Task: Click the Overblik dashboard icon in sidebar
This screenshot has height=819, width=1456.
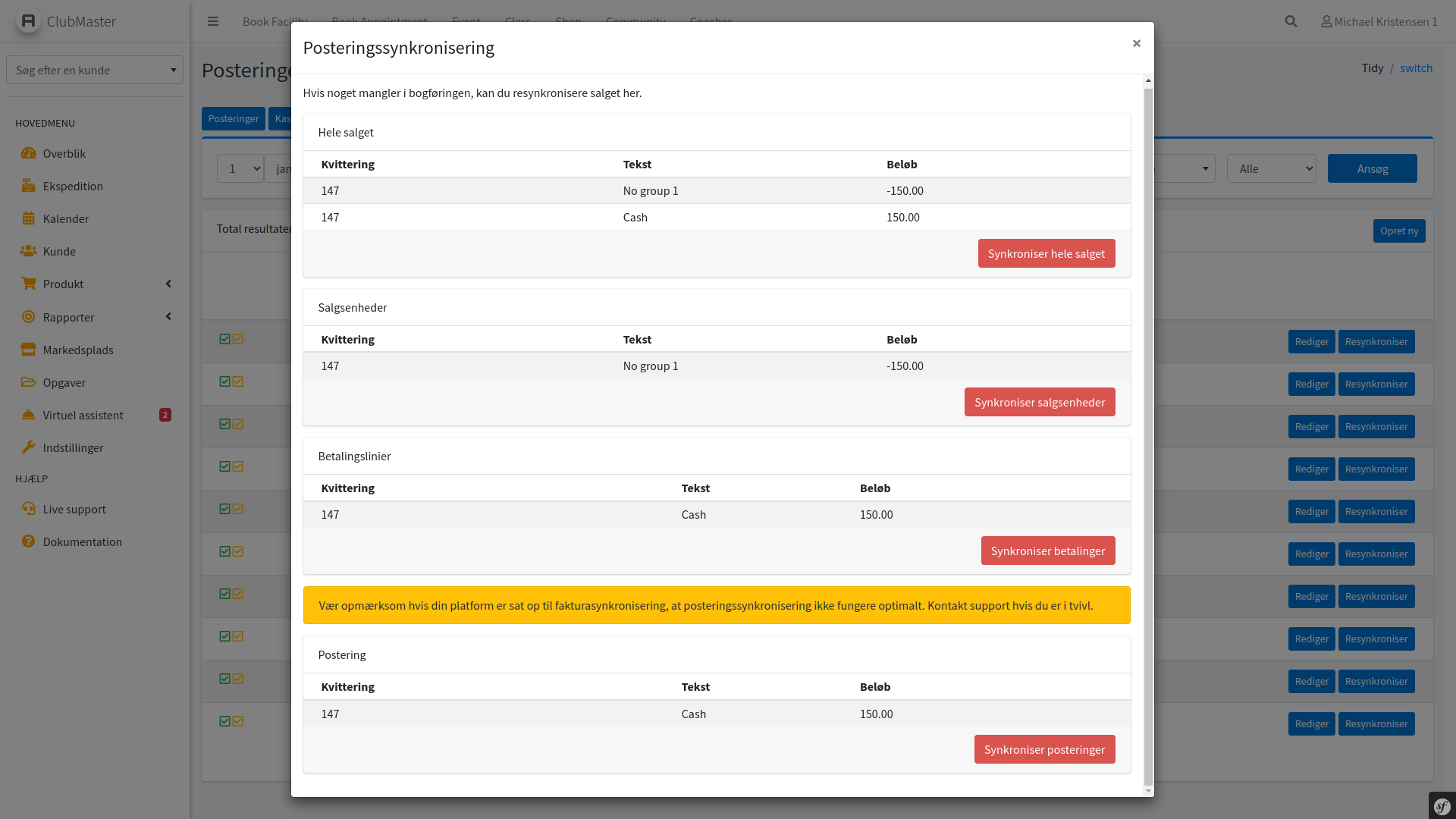Action: (28, 153)
